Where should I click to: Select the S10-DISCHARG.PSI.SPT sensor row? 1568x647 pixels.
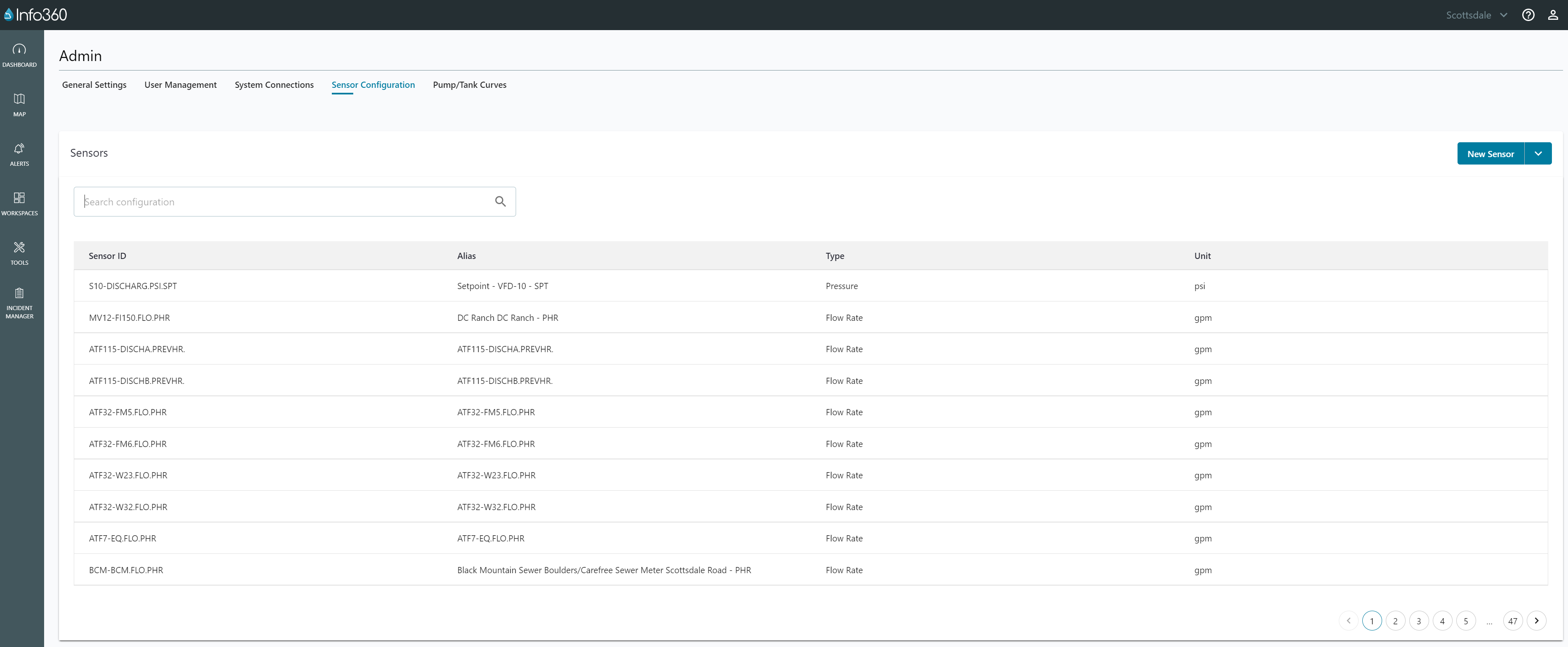coord(133,286)
